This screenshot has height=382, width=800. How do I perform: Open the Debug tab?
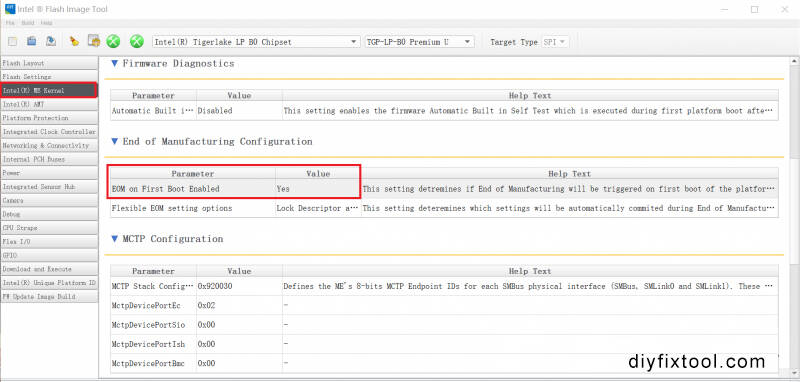pos(49,214)
